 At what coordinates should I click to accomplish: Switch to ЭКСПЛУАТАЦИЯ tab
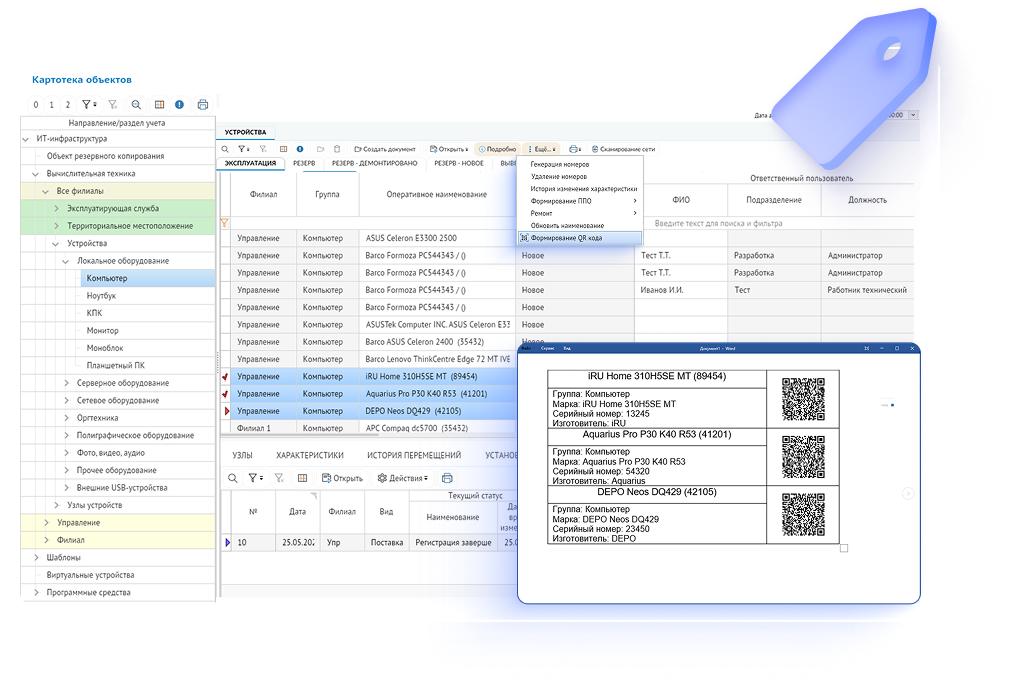point(250,163)
